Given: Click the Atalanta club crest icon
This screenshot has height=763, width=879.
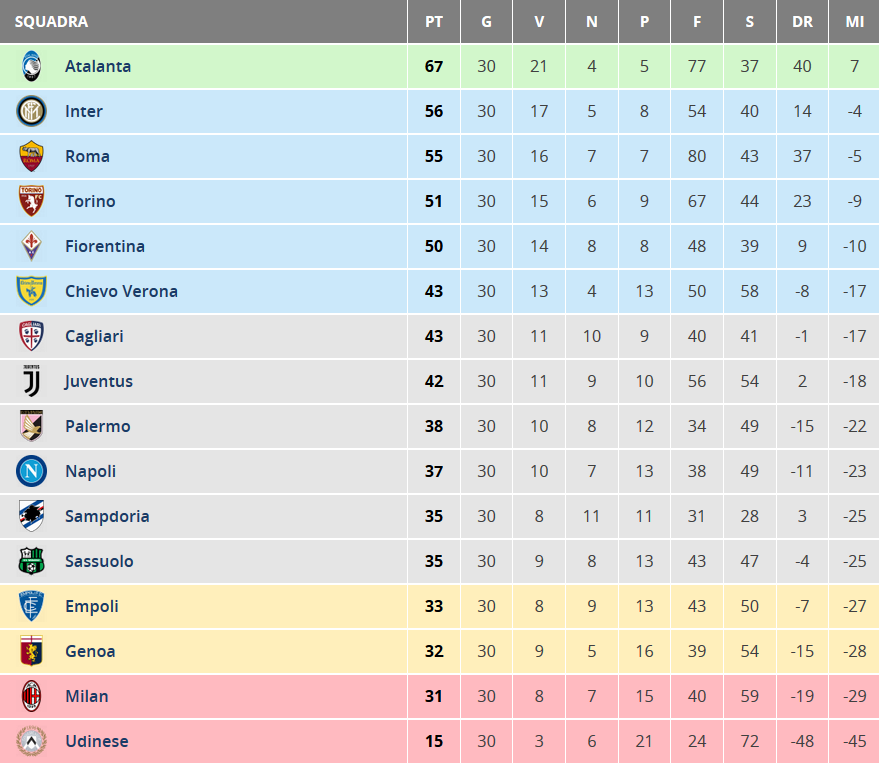Looking at the screenshot, I should 31,66.
